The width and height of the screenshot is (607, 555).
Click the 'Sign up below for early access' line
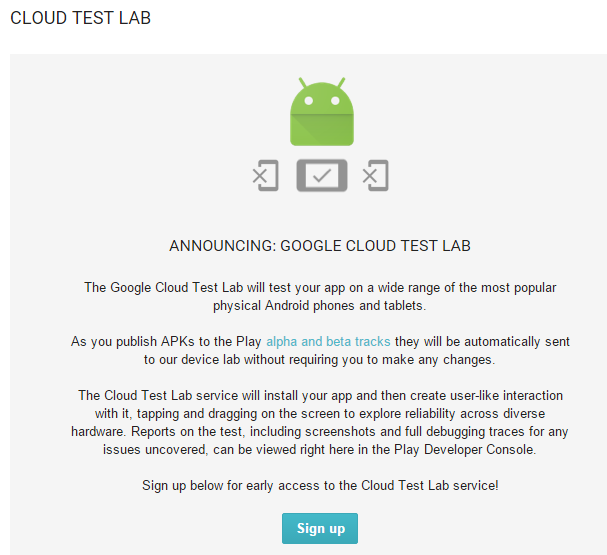coord(320,485)
